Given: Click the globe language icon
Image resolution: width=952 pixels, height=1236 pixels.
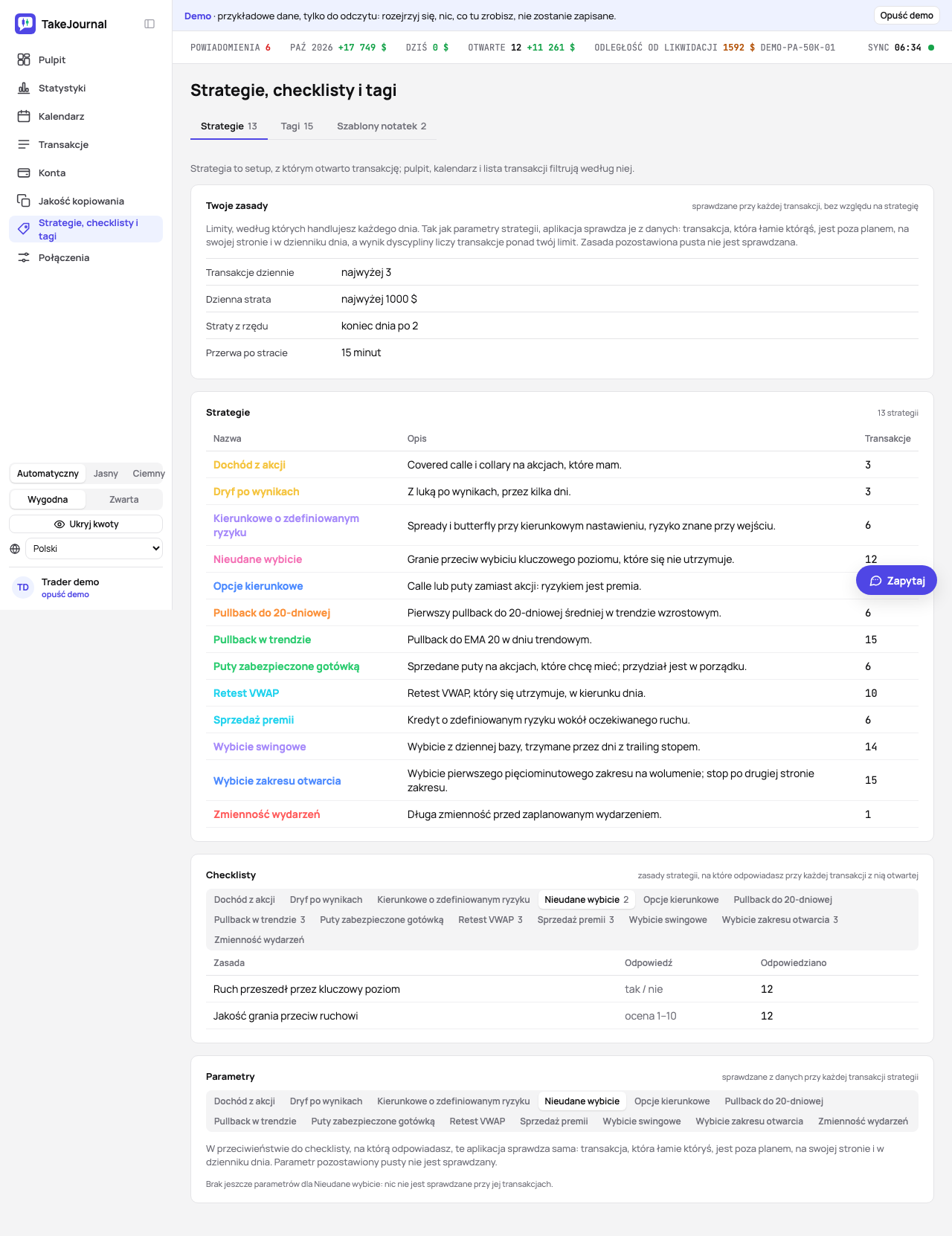Looking at the screenshot, I should click(x=15, y=549).
